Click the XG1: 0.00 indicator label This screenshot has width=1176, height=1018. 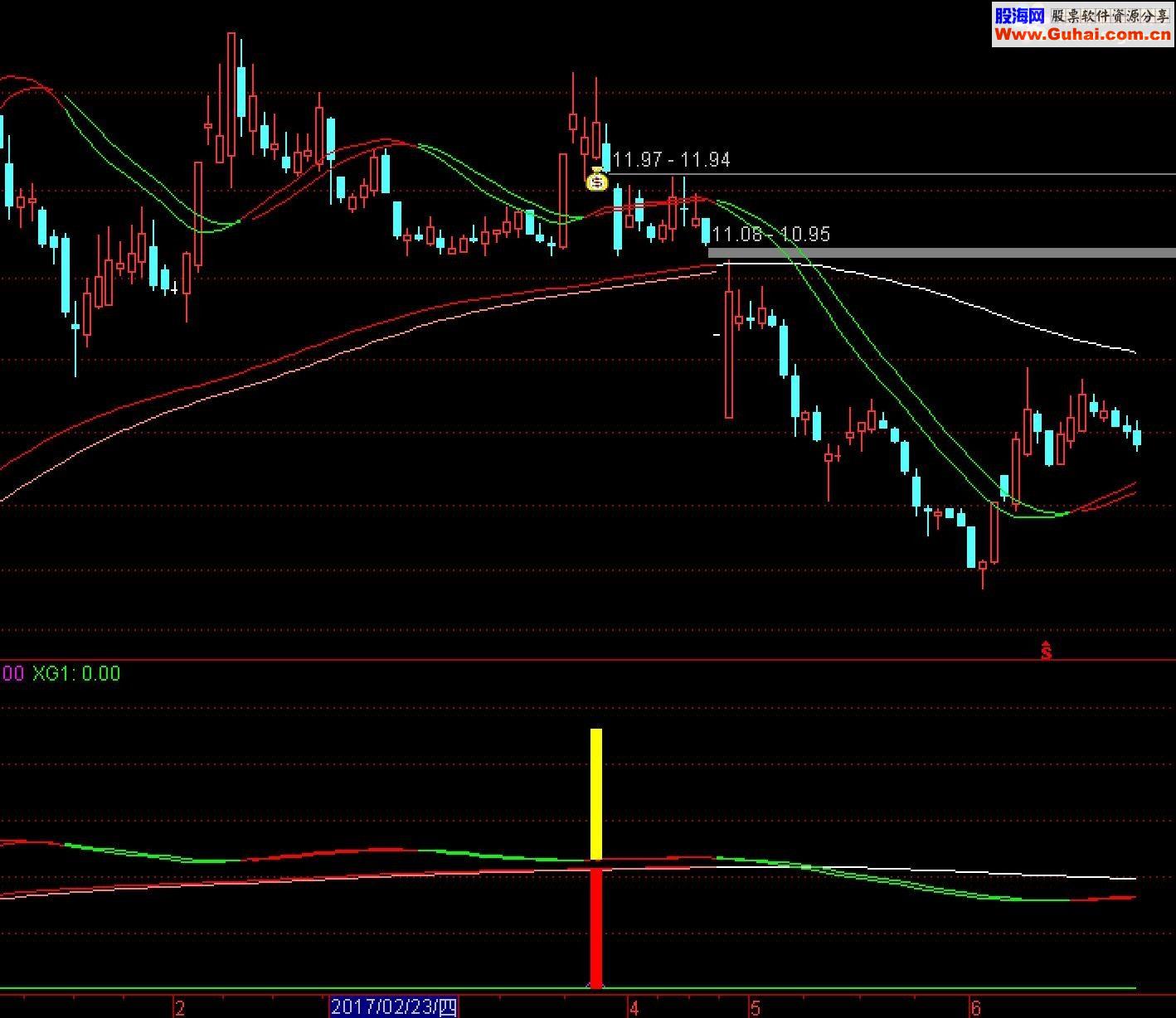pyautogui.click(x=76, y=673)
